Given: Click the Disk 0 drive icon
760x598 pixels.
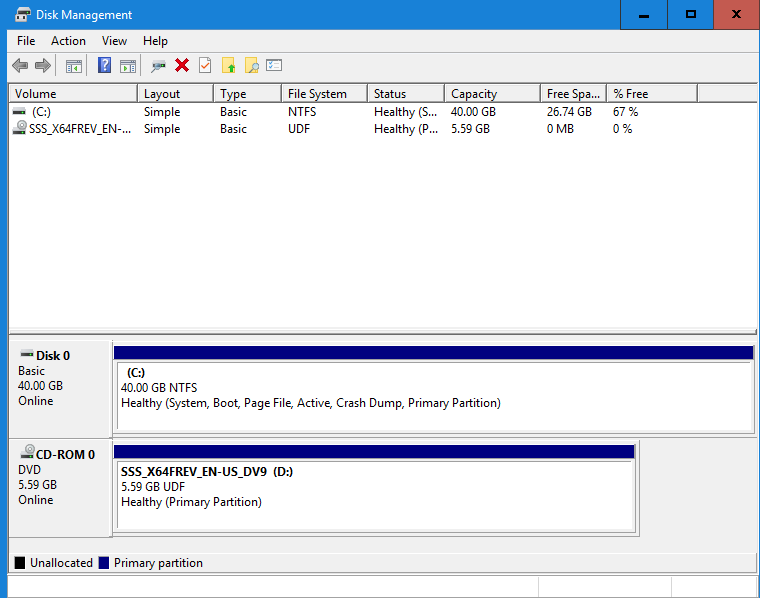Looking at the screenshot, I should [27, 354].
